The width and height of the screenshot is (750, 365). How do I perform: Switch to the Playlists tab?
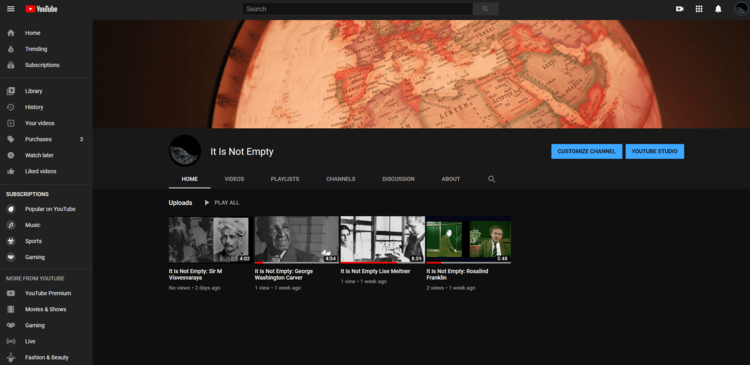coord(285,179)
